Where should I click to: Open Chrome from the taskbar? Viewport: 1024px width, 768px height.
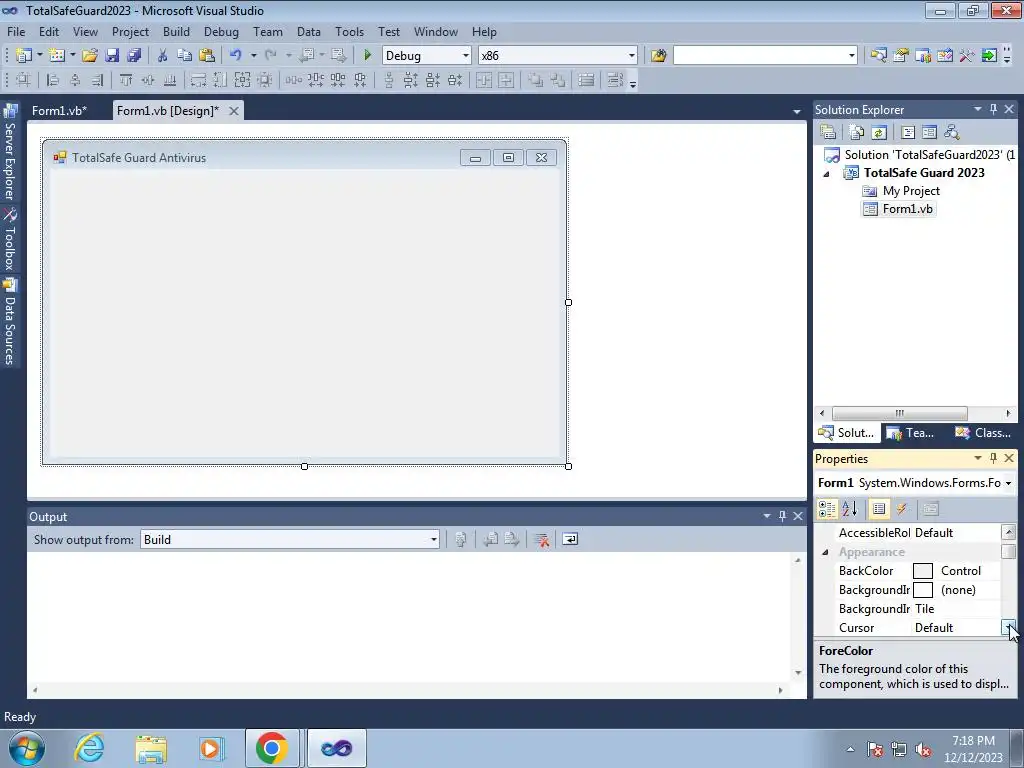point(272,748)
